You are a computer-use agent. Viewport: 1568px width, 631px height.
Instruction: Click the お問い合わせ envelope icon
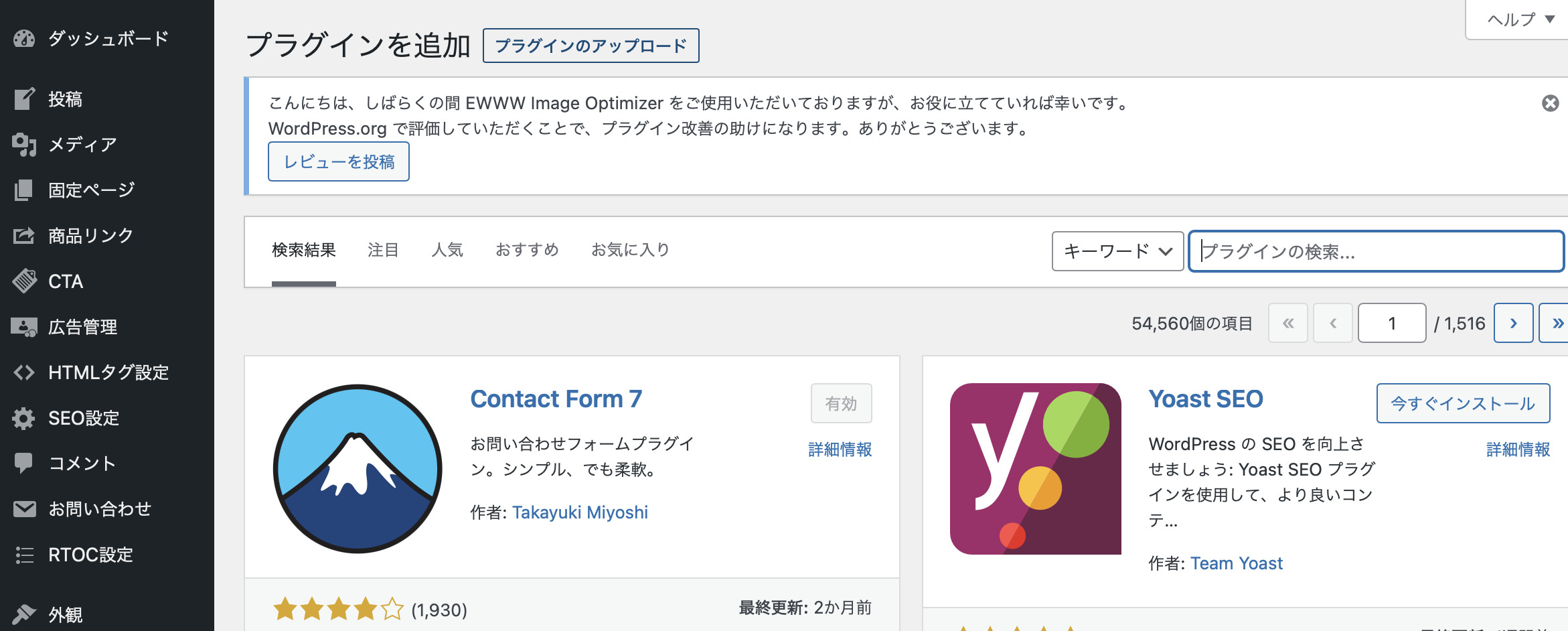24,509
